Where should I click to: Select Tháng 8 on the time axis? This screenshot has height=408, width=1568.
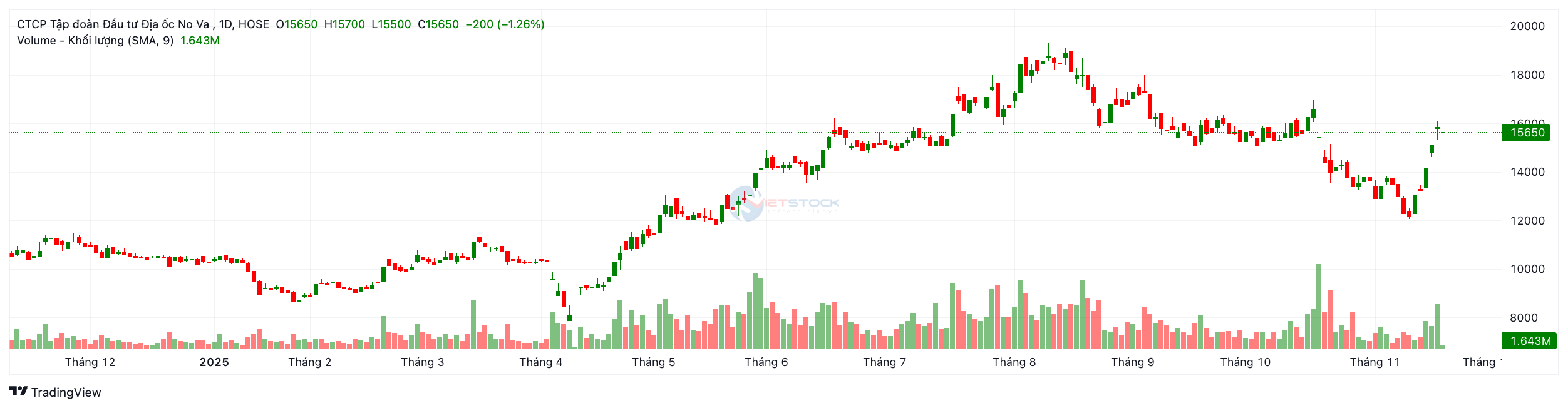(x=1014, y=362)
